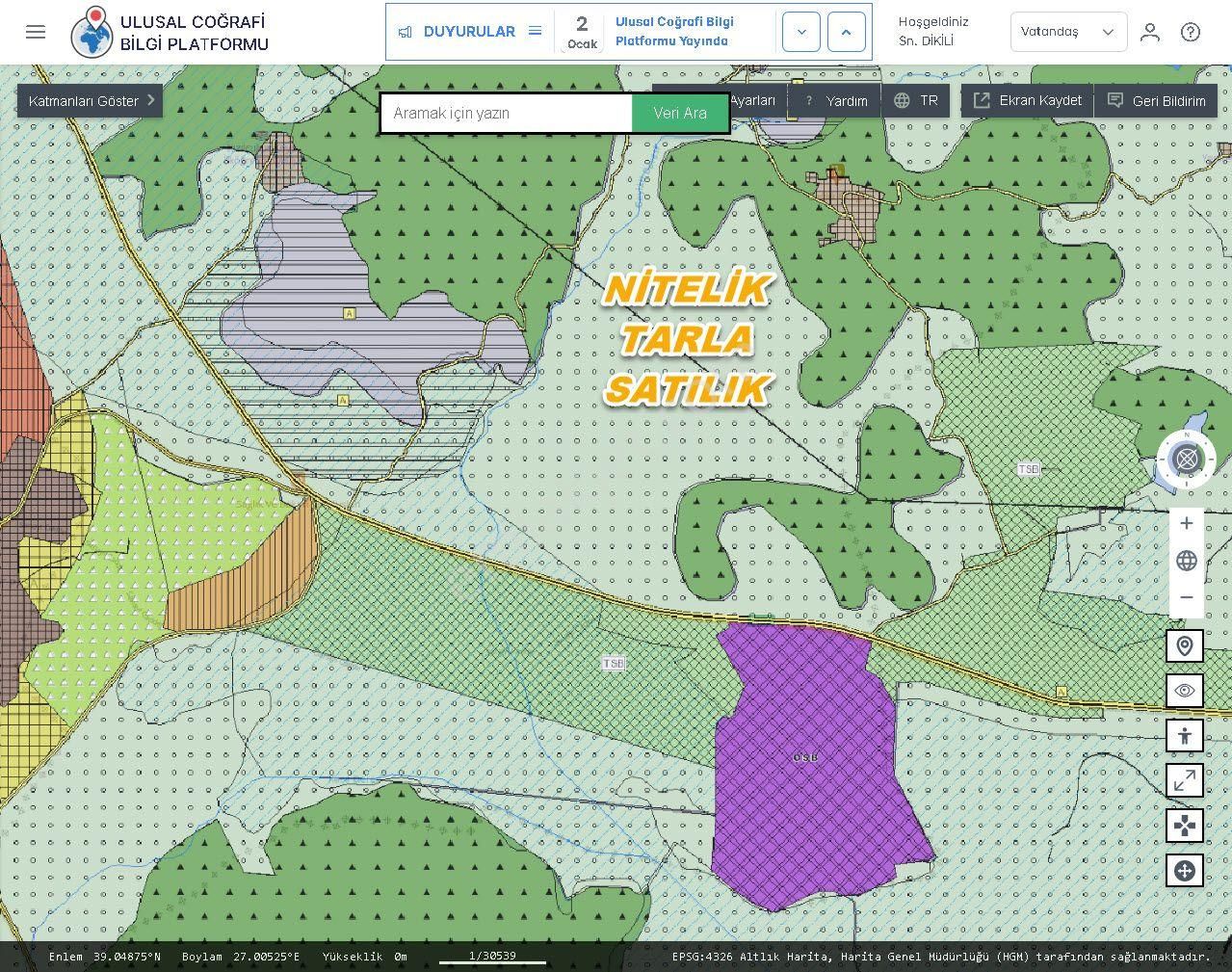
Task: Open the Yardım help menu
Action: [836, 101]
